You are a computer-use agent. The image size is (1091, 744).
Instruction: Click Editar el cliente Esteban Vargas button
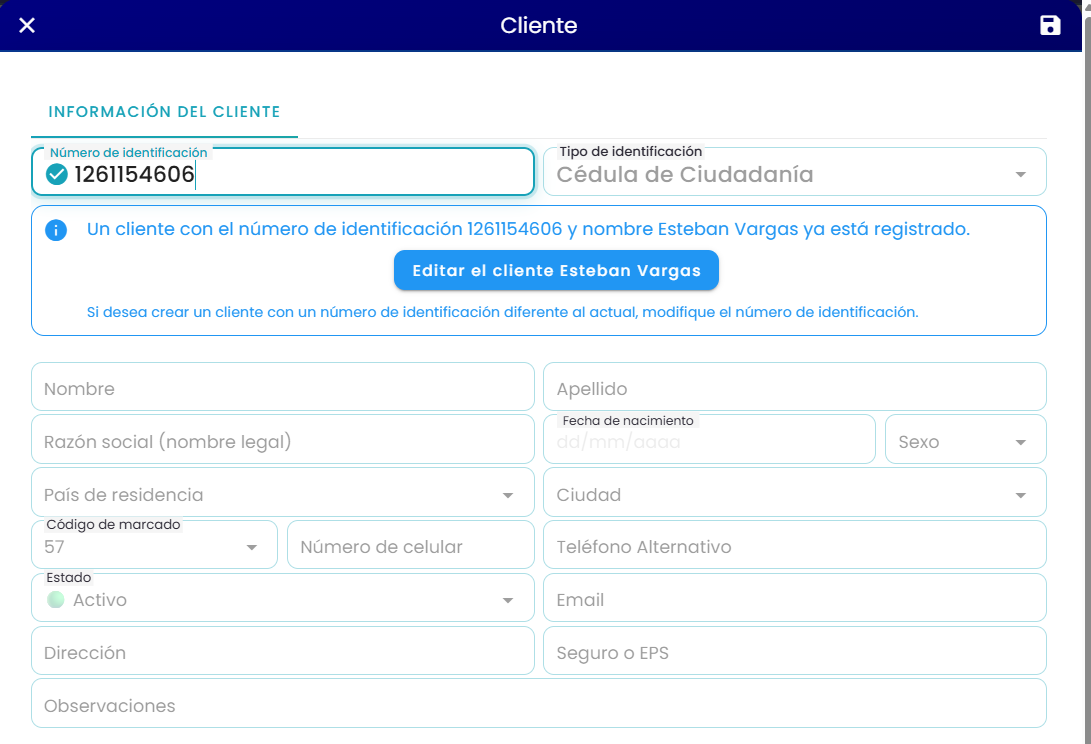tap(556, 270)
